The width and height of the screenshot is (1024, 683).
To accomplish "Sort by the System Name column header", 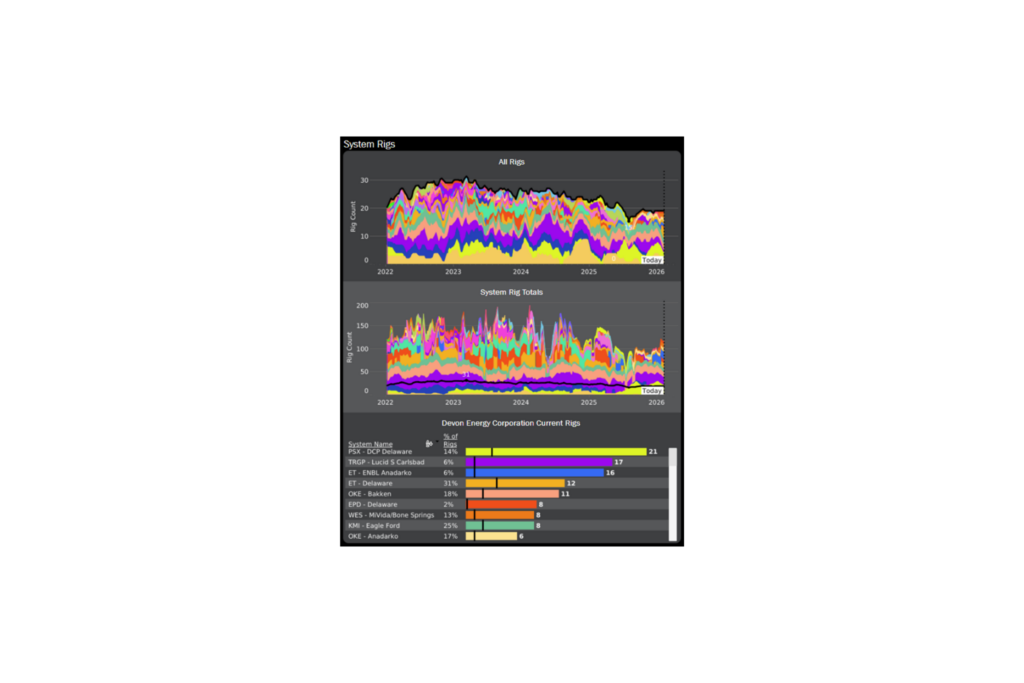I will pos(370,444).
